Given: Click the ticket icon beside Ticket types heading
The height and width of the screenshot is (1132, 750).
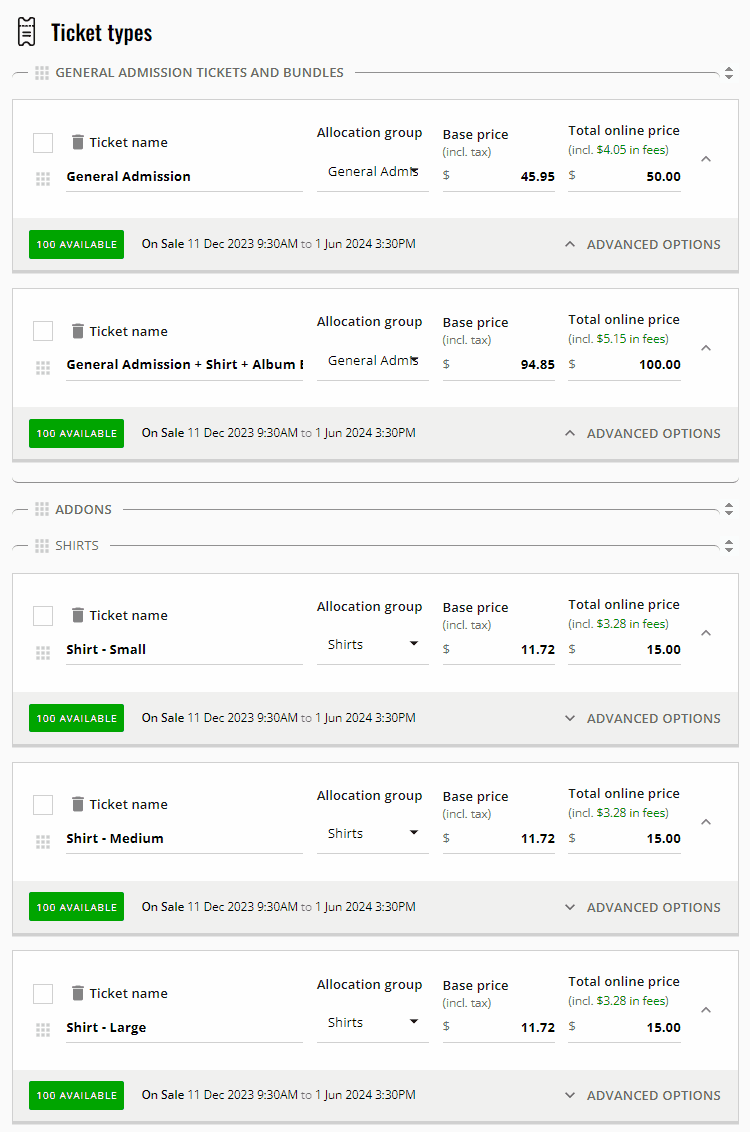Looking at the screenshot, I should [x=27, y=31].
